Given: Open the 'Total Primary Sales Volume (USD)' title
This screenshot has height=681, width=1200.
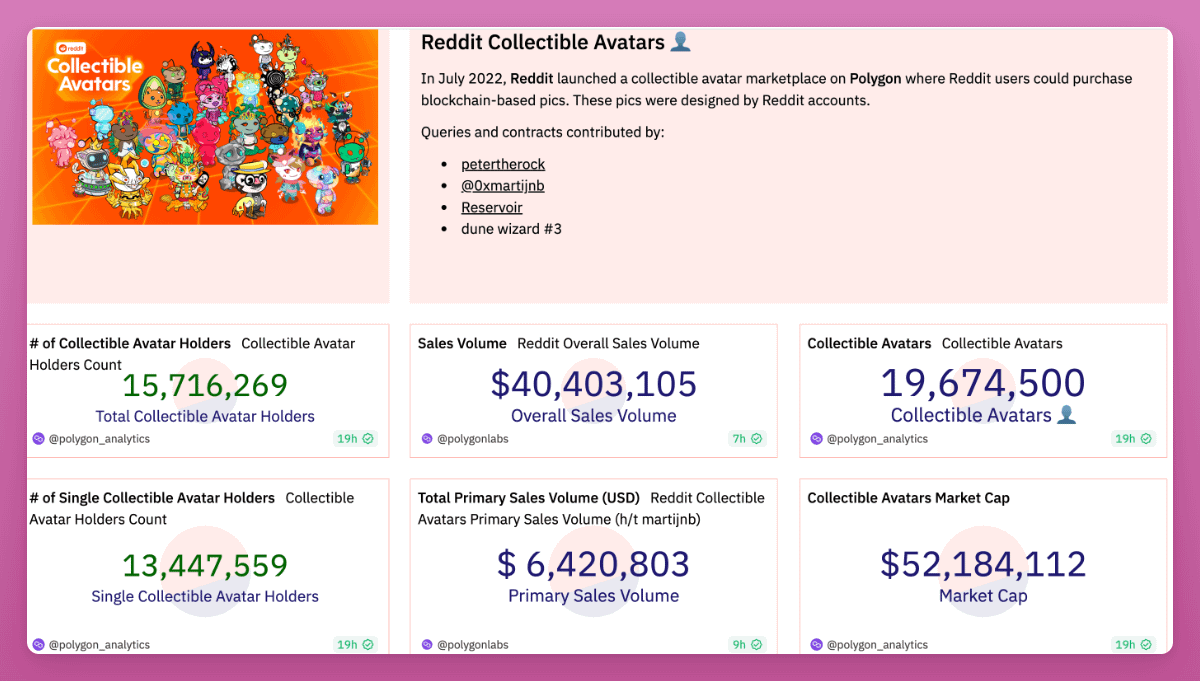Looking at the screenshot, I should (529, 498).
